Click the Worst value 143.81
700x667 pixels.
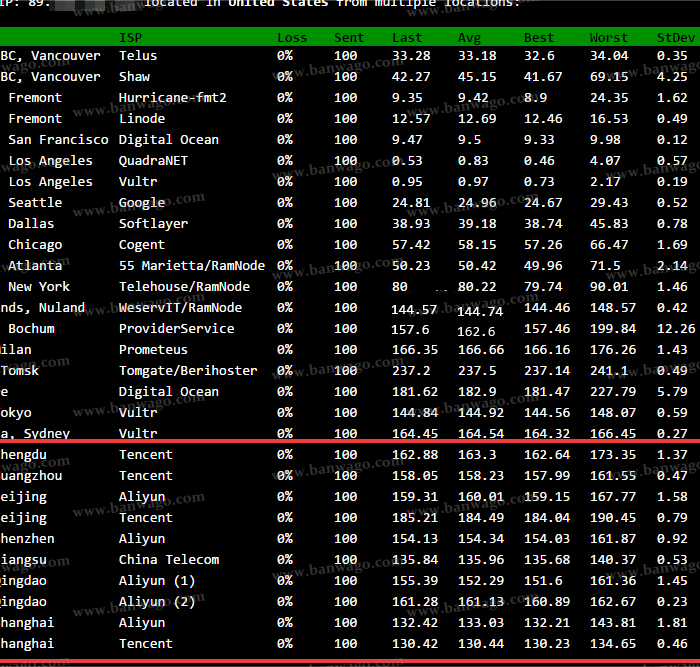tap(613, 623)
